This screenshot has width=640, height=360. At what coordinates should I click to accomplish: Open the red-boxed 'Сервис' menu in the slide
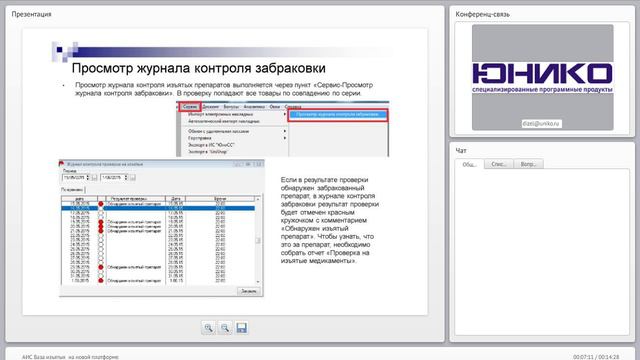click(190, 107)
